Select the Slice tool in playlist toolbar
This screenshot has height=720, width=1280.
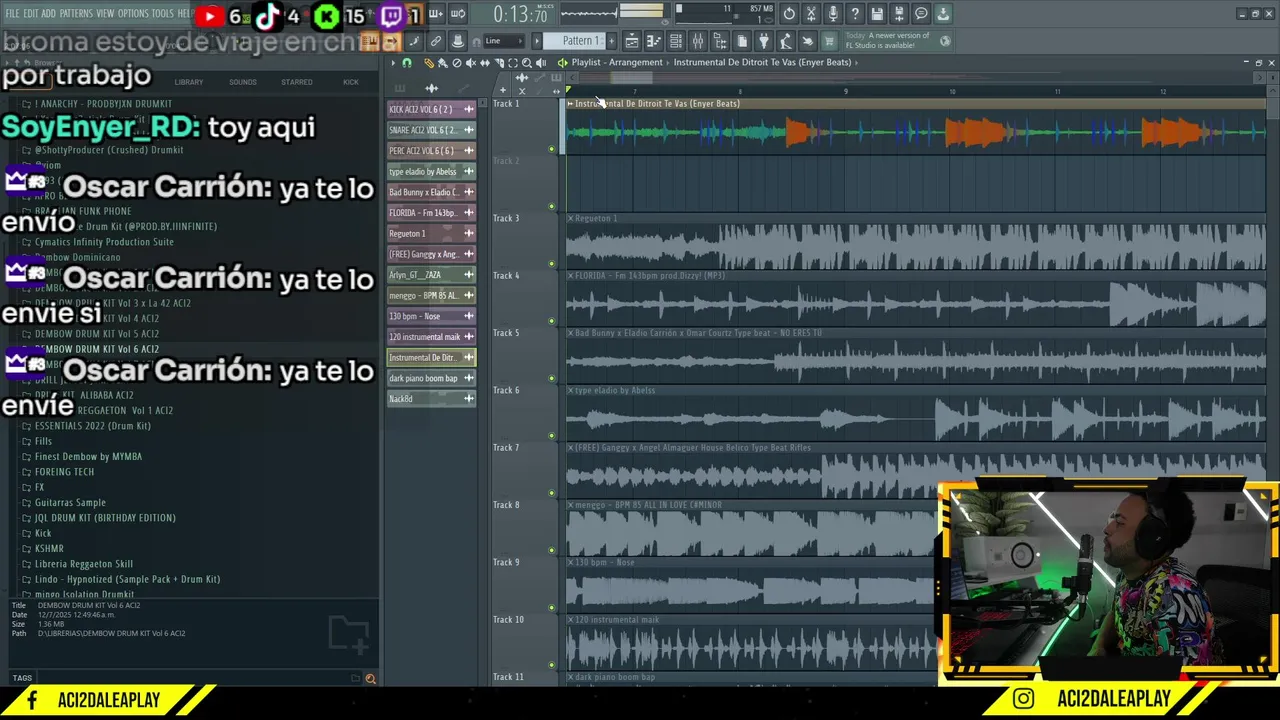[x=499, y=62]
